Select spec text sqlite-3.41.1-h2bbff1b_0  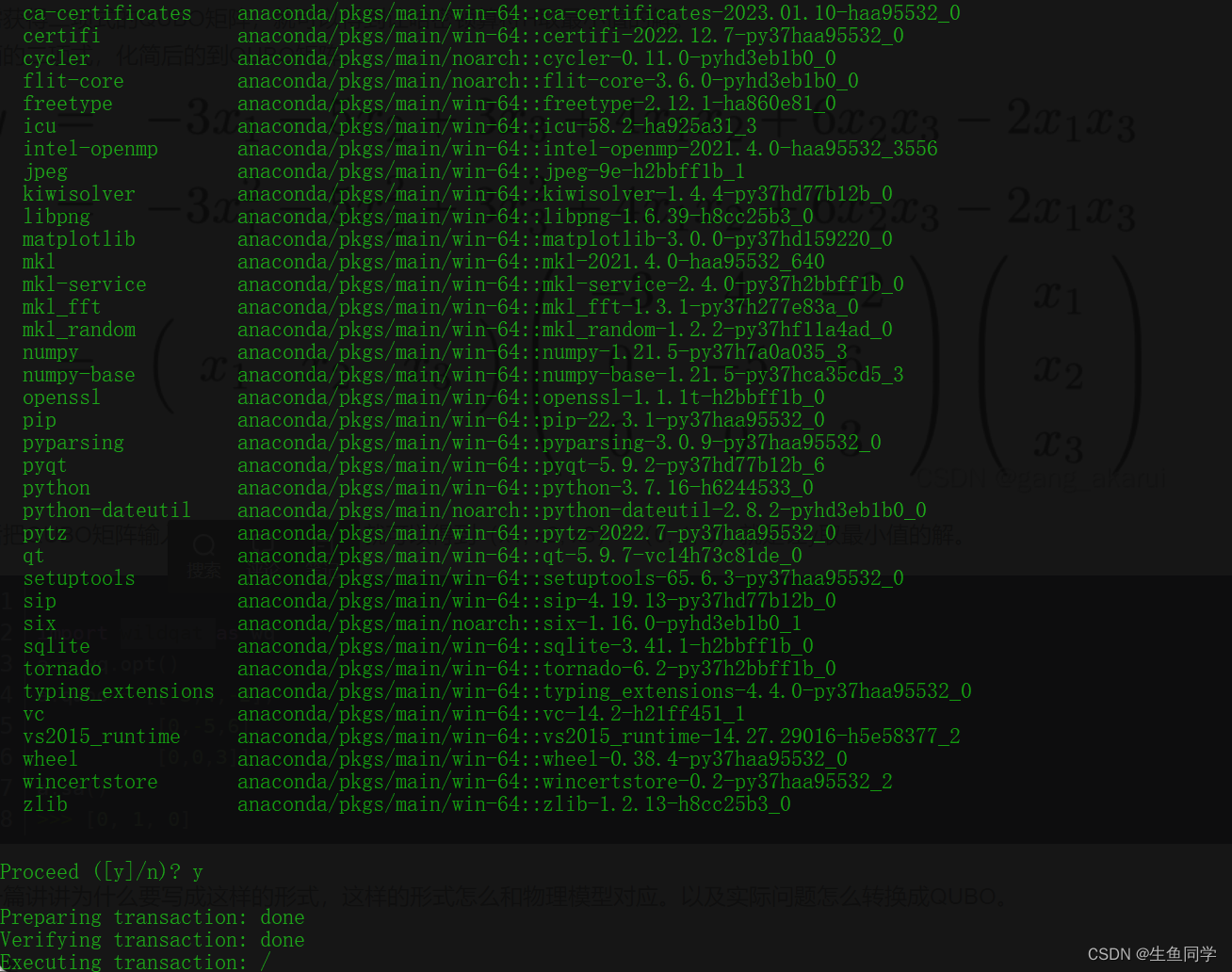(678, 646)
